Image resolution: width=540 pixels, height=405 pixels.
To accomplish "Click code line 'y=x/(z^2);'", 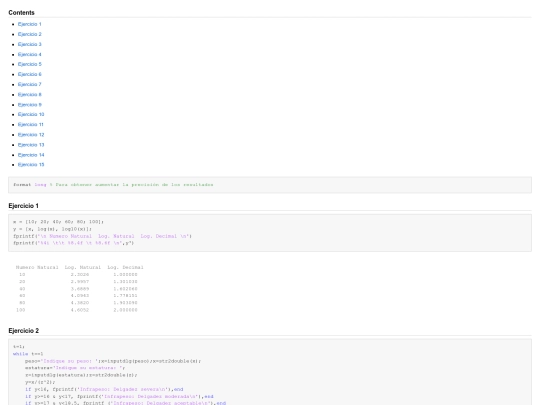I will click(x=40, y=382).
